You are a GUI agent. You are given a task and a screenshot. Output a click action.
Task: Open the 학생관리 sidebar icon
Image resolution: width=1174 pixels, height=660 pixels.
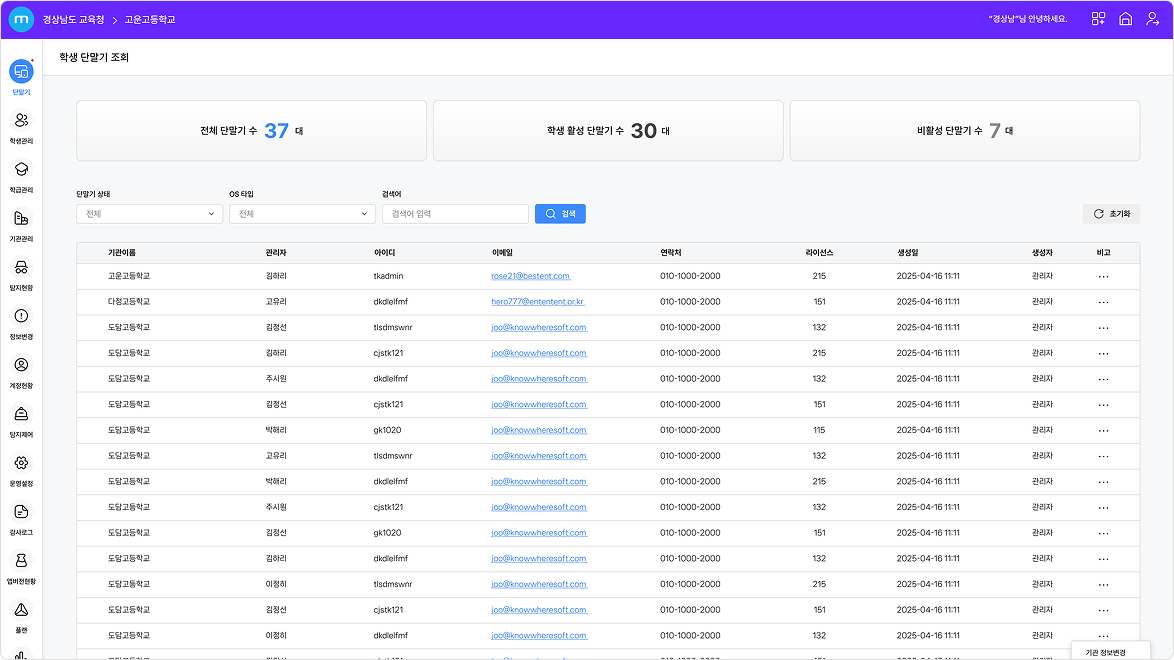pos(21,121)
